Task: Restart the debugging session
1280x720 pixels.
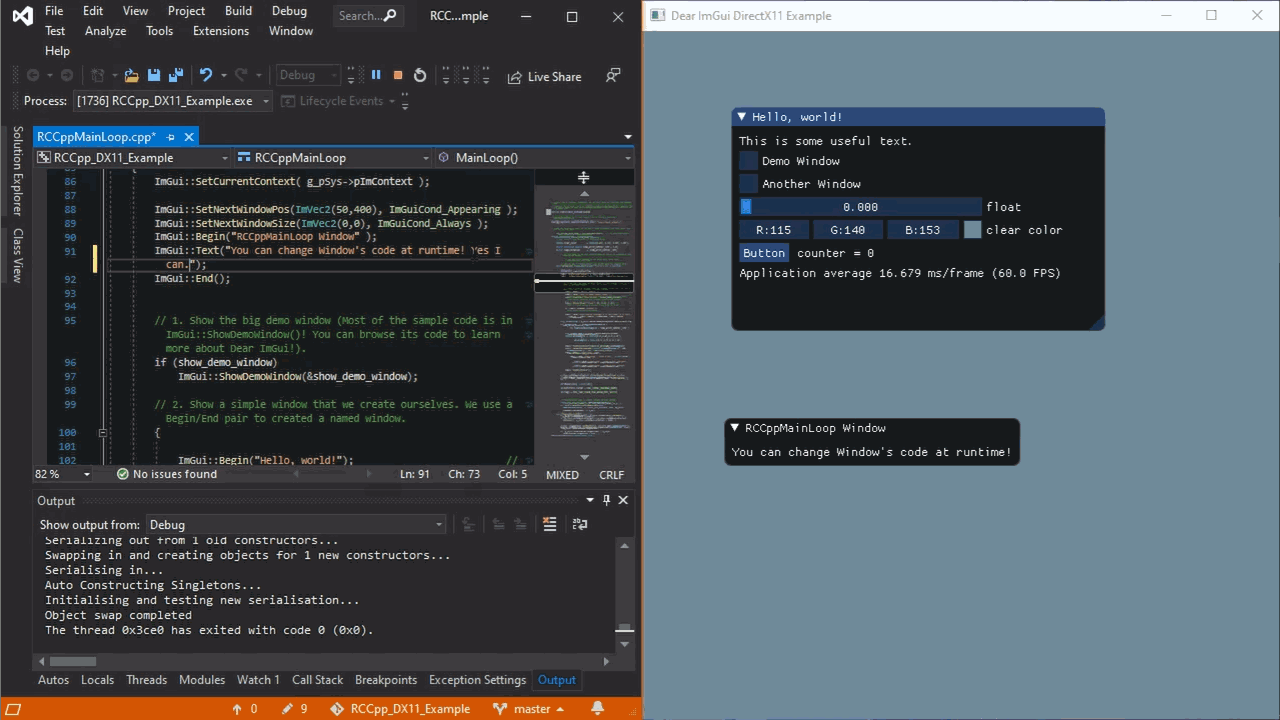Action: [x=420, y=76]
